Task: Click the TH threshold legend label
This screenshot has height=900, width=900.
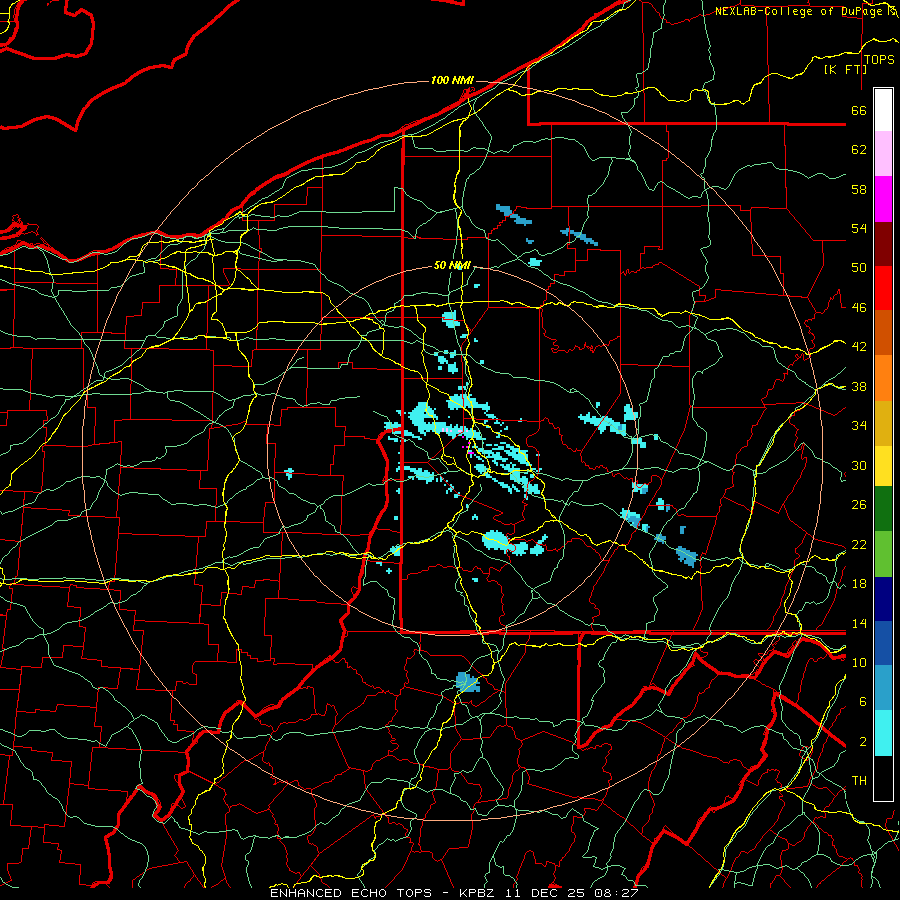Action: pos(859,781)
